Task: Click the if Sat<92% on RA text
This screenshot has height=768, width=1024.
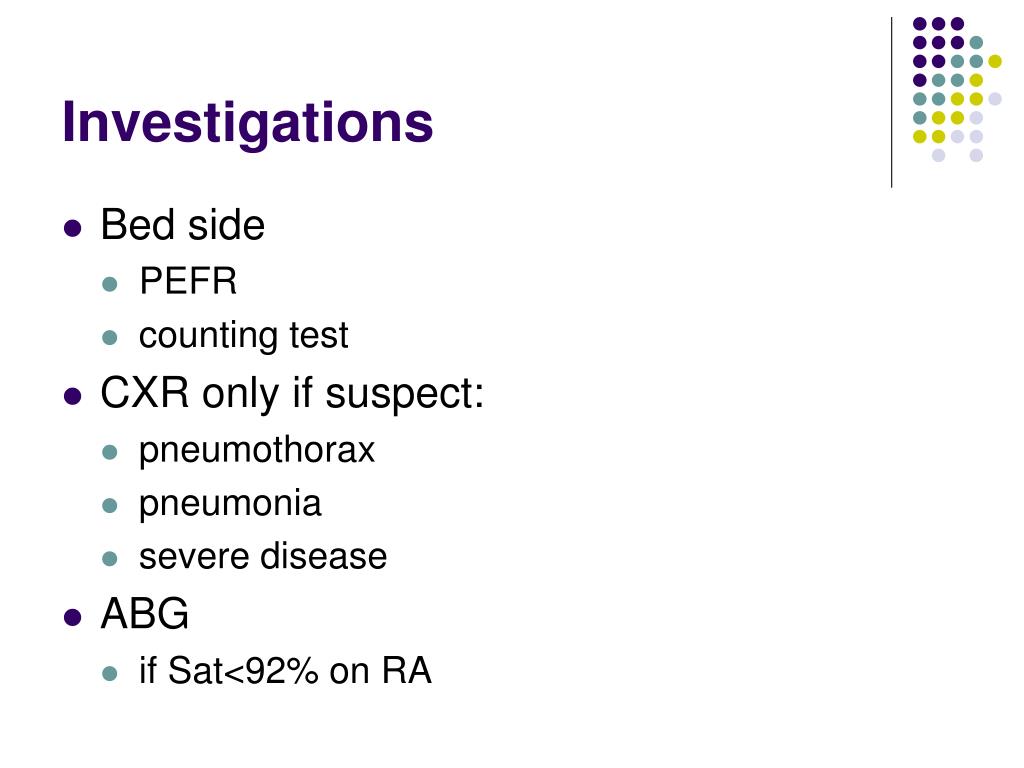Action: [285, 671]
